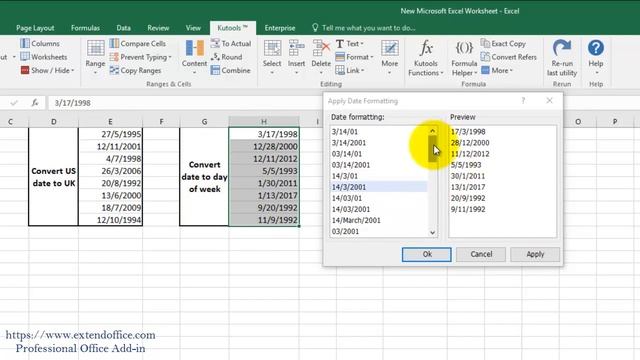The height and width of the screenshot is (360, 640).
Task: Click cell with 11/9/1992
Action: coord(264,220)
